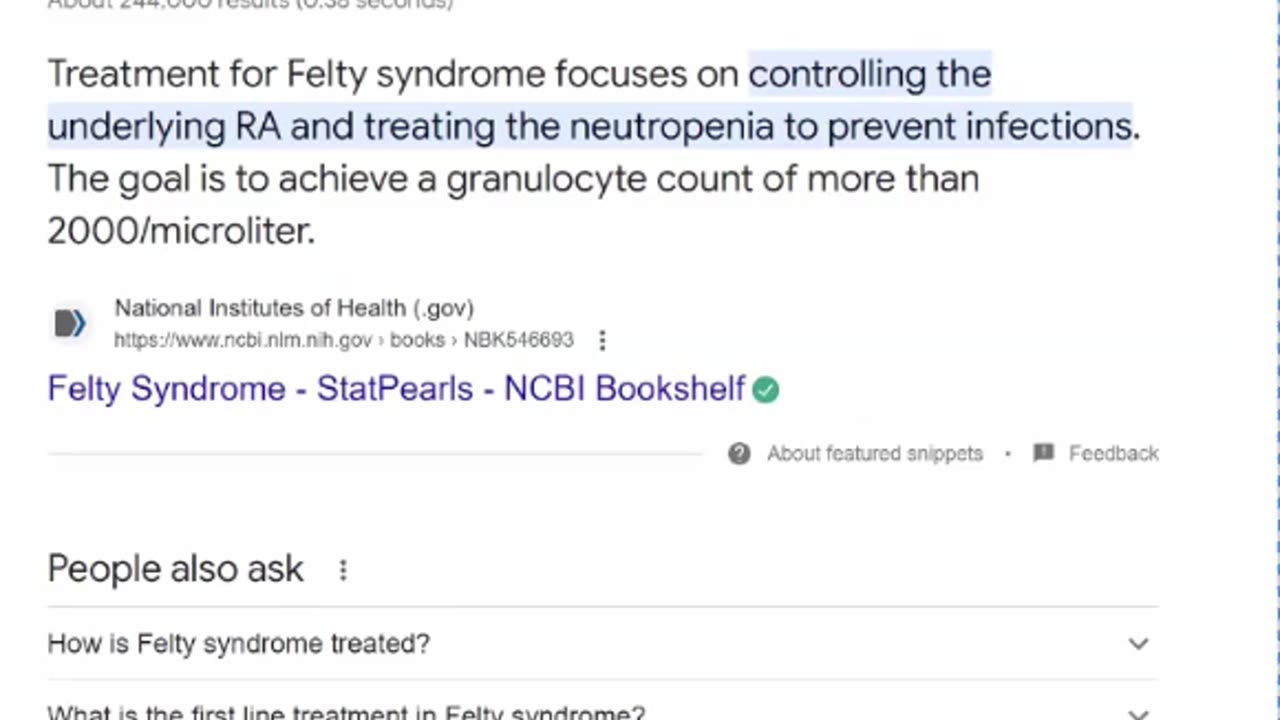This screenshot has height=720, width=1280.
Task: Open "How is Felty syndrome treated?" question
Action: 239,644
